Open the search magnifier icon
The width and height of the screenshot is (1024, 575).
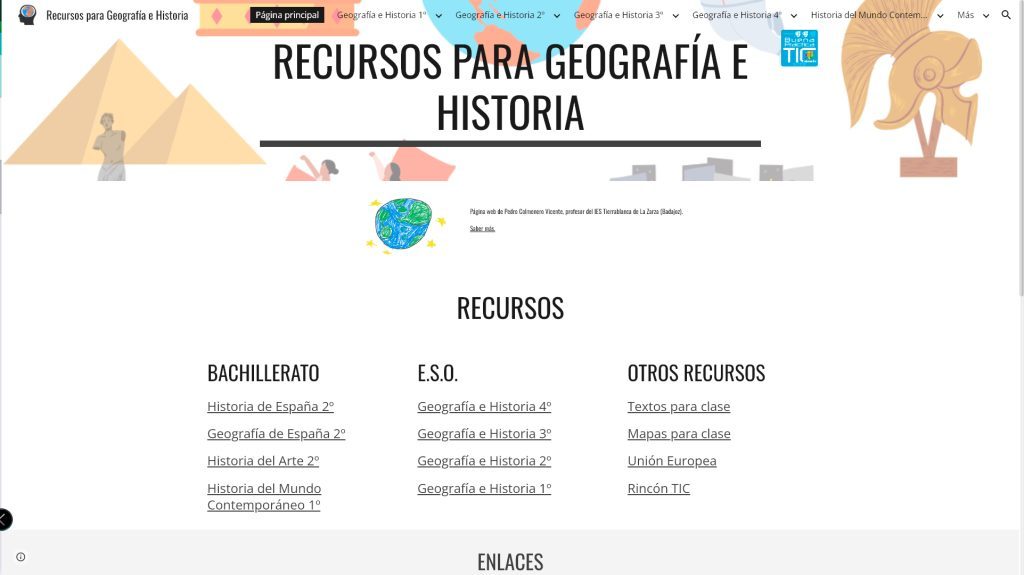click(x=1006, y=15)
